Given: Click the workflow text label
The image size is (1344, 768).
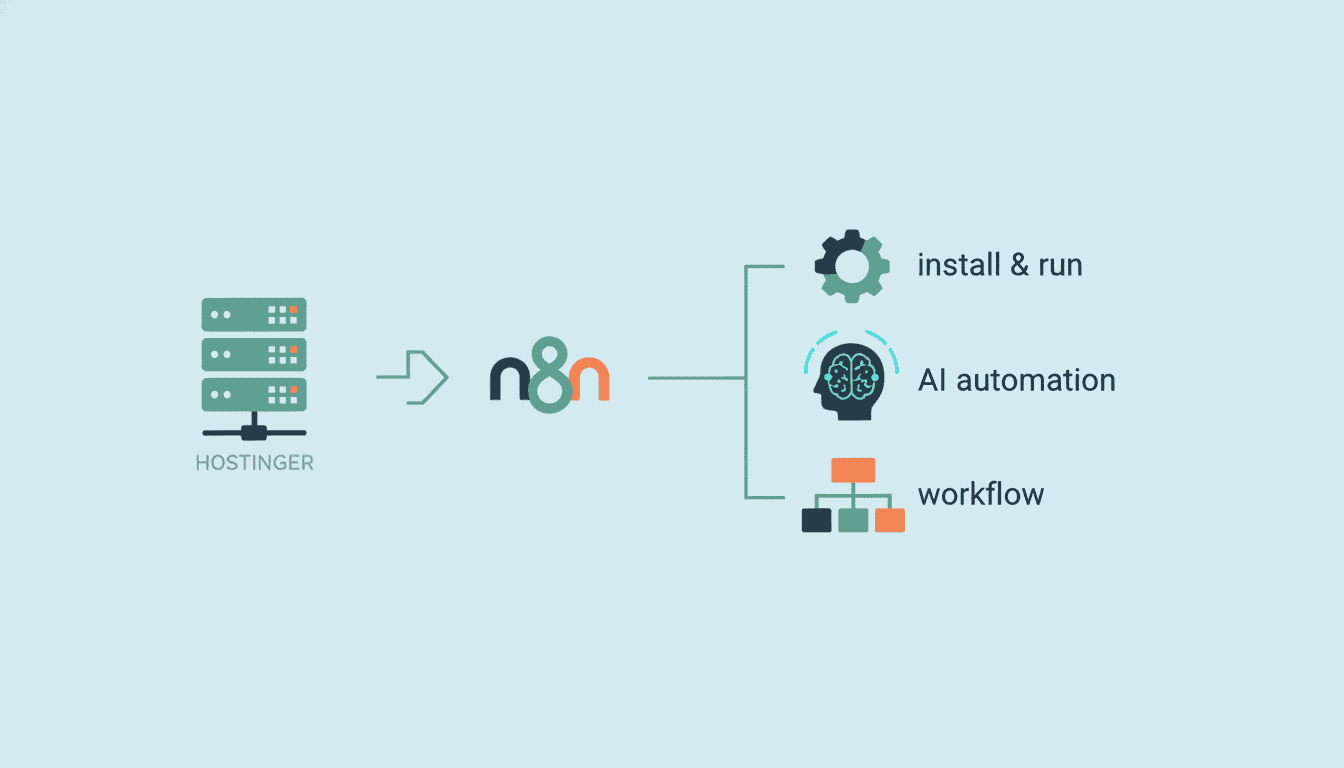Looking at the screenshot, I should point(982,494).
